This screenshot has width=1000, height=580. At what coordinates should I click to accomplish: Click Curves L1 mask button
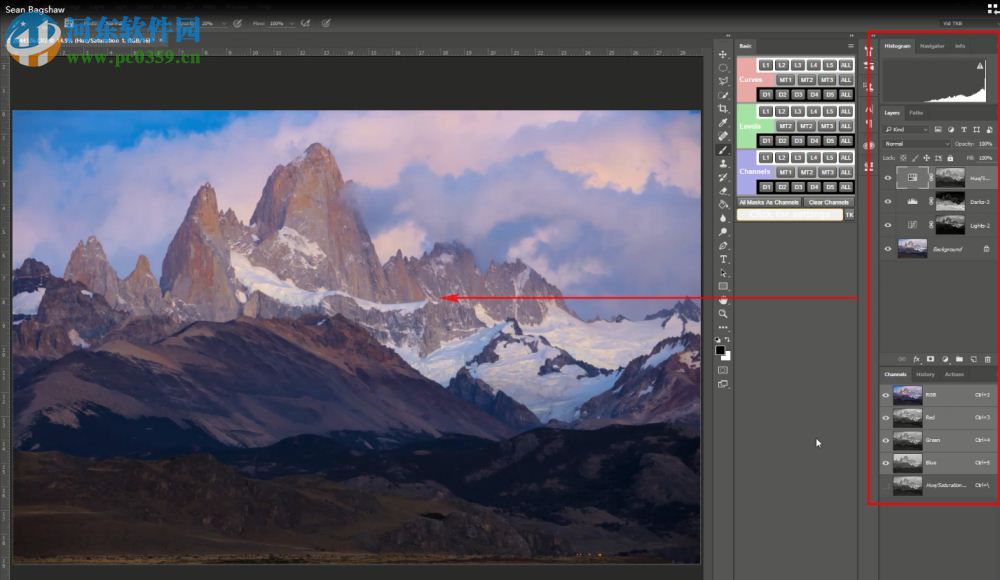(x=765, y=65)
